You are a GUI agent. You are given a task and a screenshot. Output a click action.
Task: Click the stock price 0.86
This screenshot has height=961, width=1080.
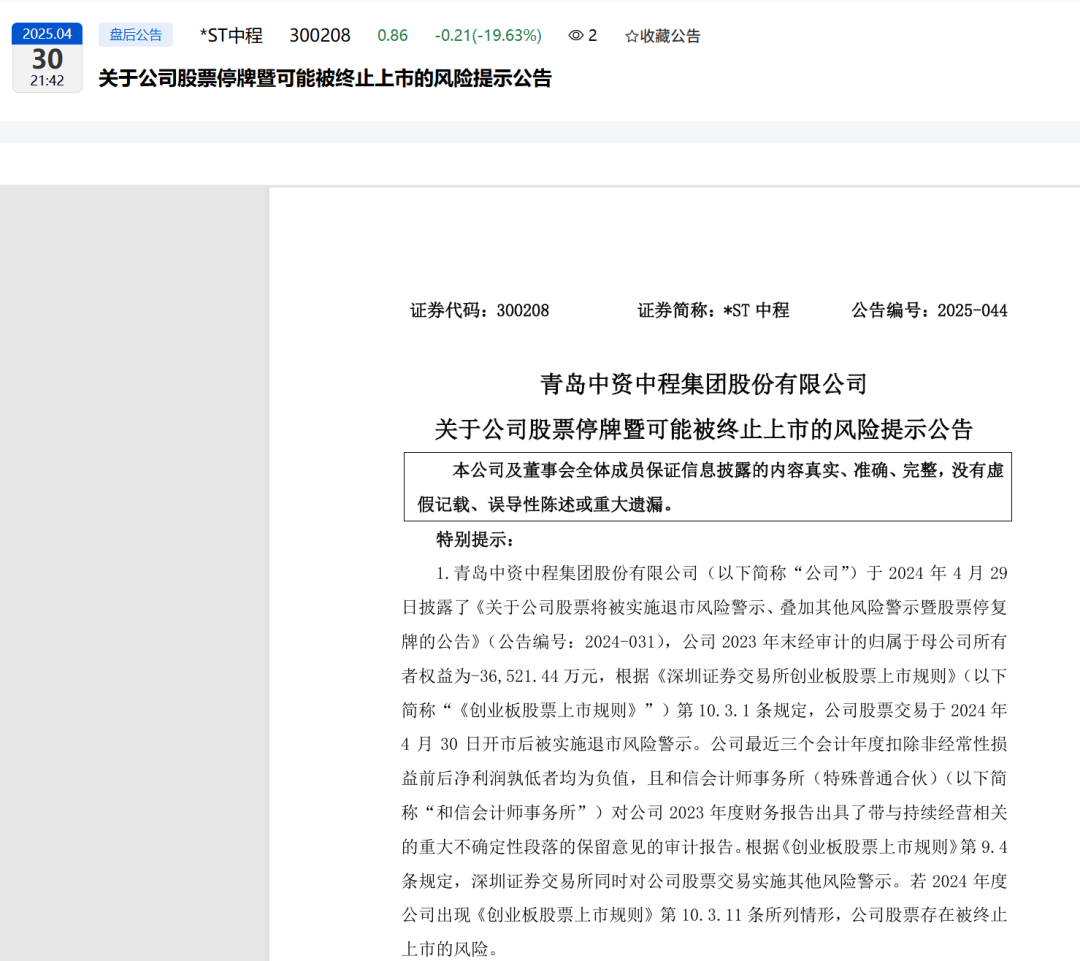pos(393,36)
